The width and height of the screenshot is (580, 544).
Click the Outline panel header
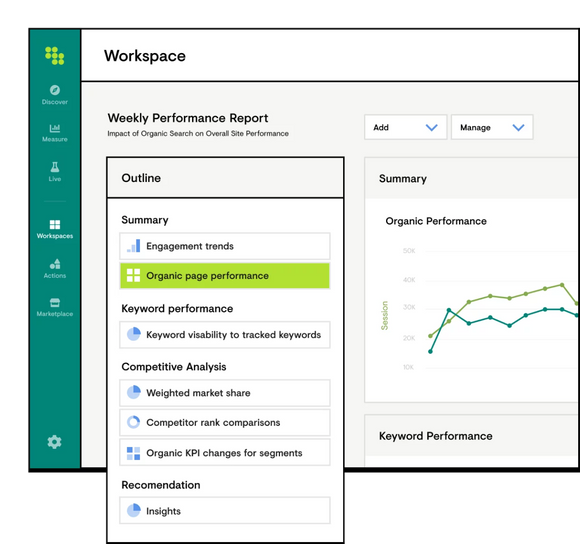(x=225, y=178)
